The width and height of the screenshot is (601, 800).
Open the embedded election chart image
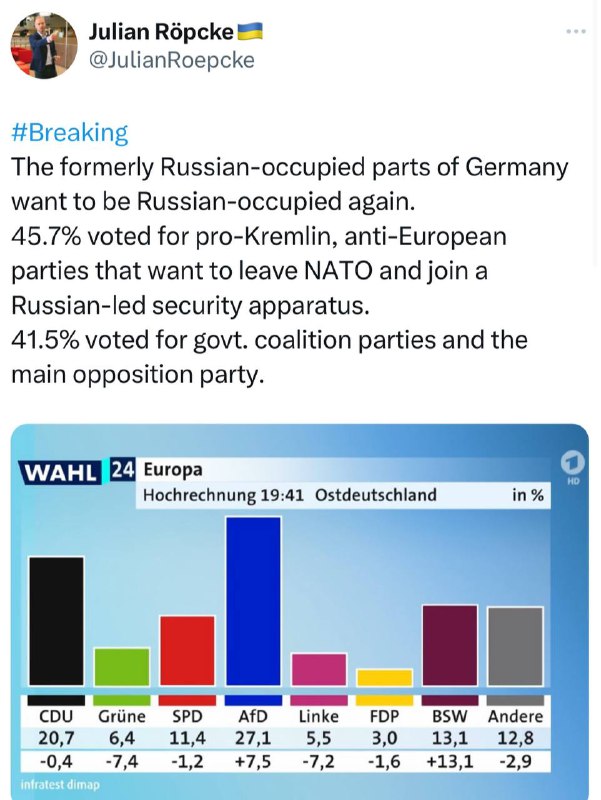click(x=300, y=612)
